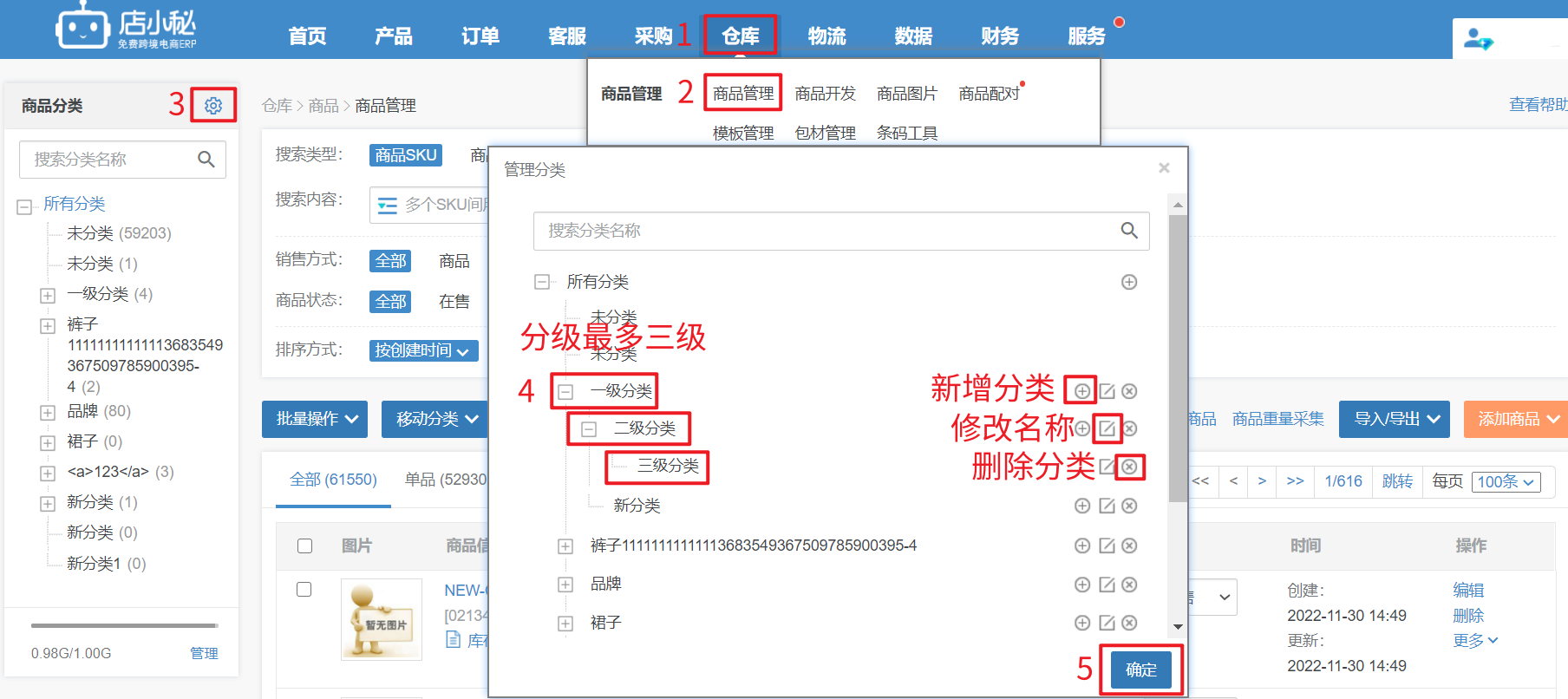The height and width of the screenshot is (699, 1568).
Task: Open the 仓库 top menu
Action: pyautogui.click(x=740, y=36)
